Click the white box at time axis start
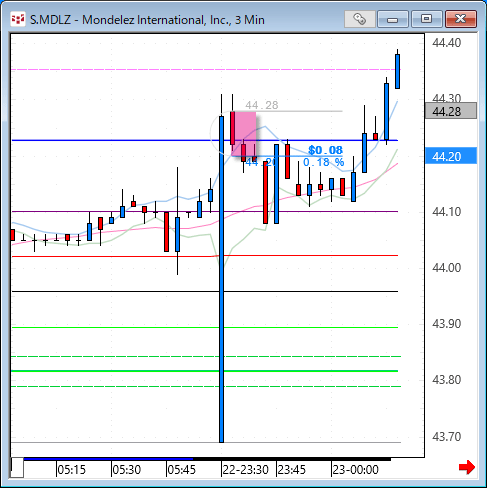The width and height of the screenshot is (487, 488). (17, 468)
